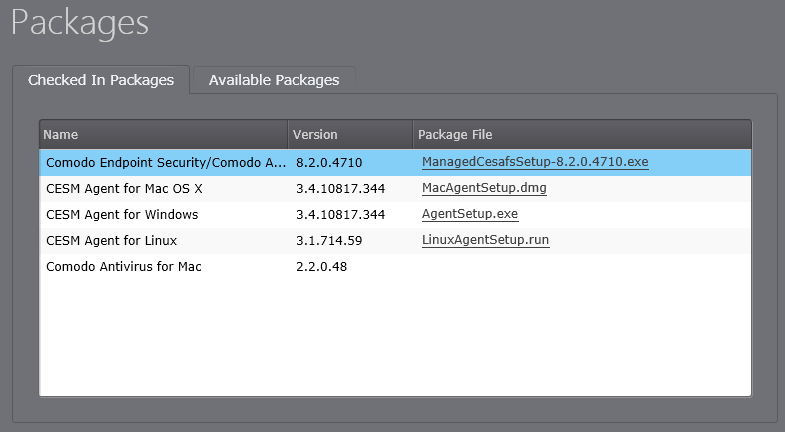Image resolution: width=785 pixels, height=432 pixels.
Task: Select the CESM Agent for Mac OS X row
Action: pyautogui.click(x=395, y=189)
